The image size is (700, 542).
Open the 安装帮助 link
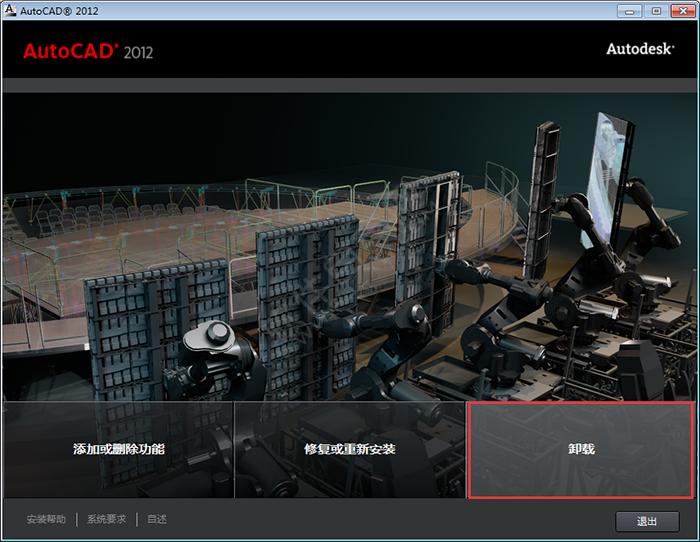[x=46, y=519]
